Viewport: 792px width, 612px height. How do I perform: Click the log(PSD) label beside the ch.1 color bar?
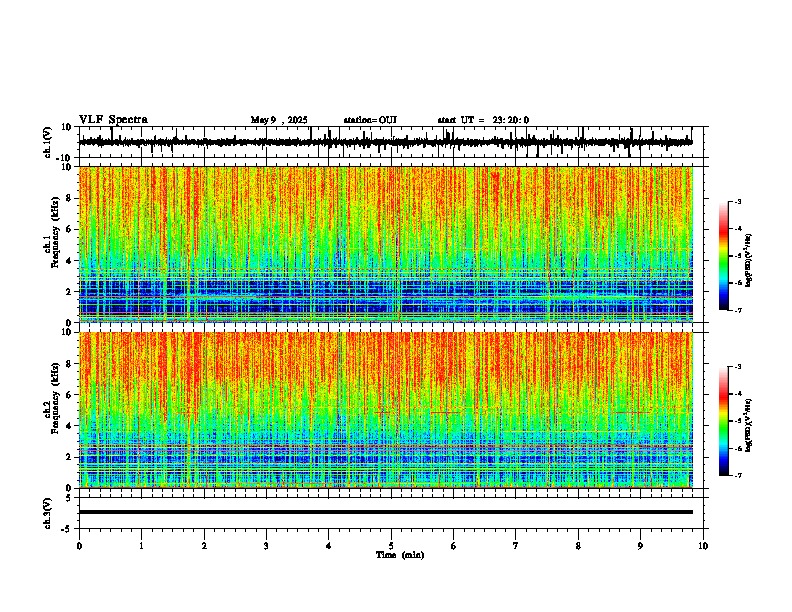[x=750, y=260]
